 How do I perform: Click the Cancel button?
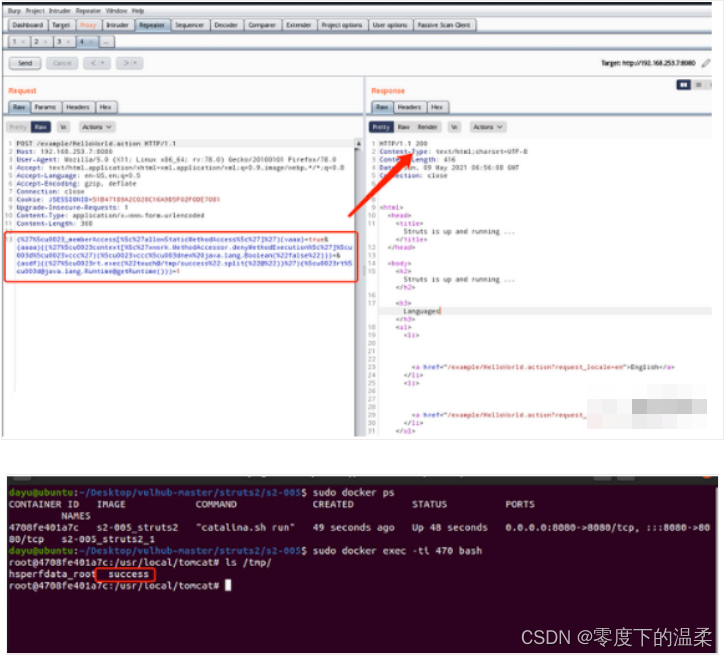(62, 63)
